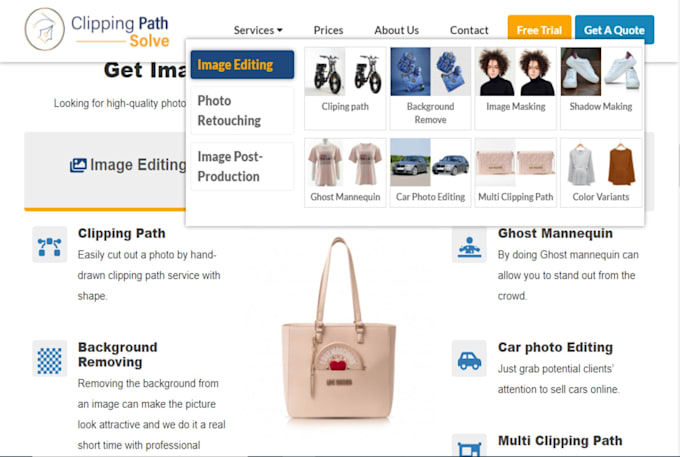Go to About Us page
Screen dimensions: 680x457
pos(396,30)
